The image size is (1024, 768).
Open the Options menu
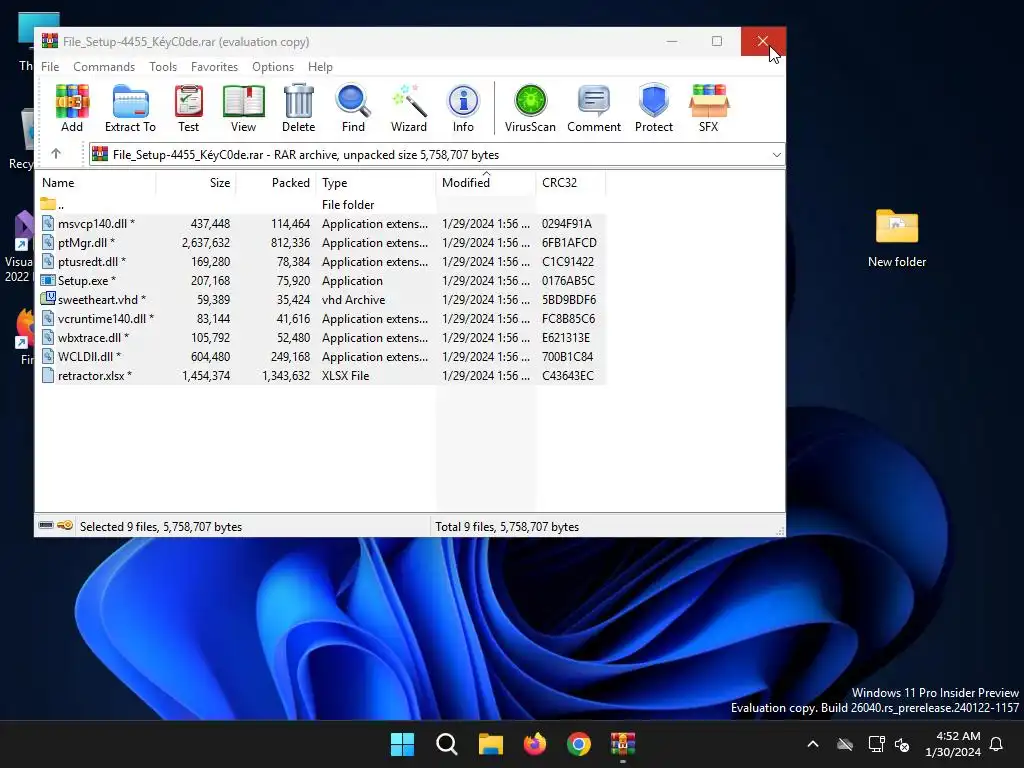[x=273, y=67]
